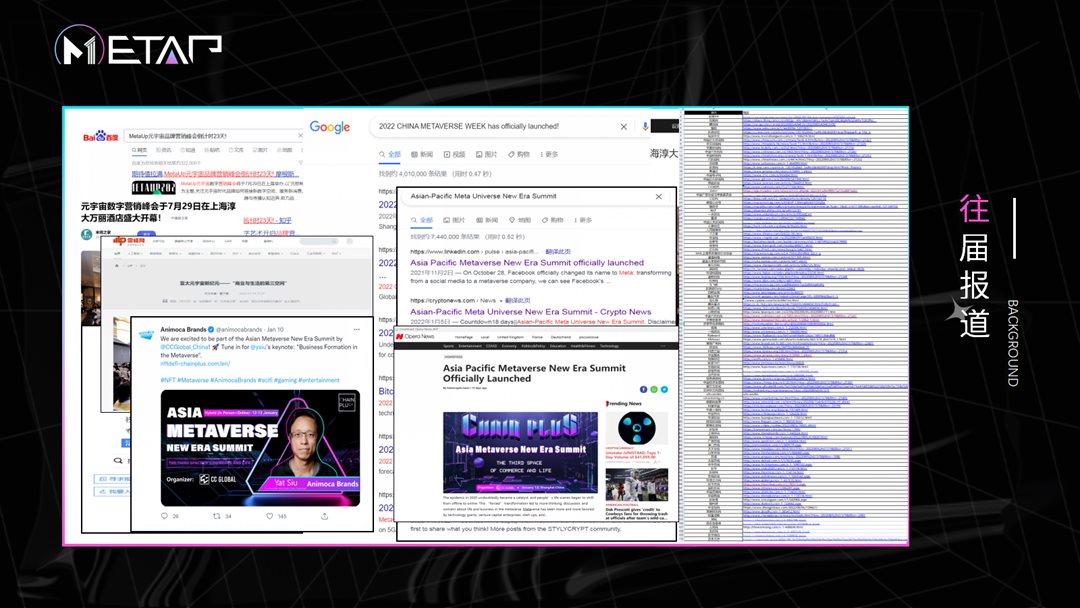Screen dimensions: 1080x608
Task: Open 更多 menu in China Metaverse Week search
Action: point(549,154)
